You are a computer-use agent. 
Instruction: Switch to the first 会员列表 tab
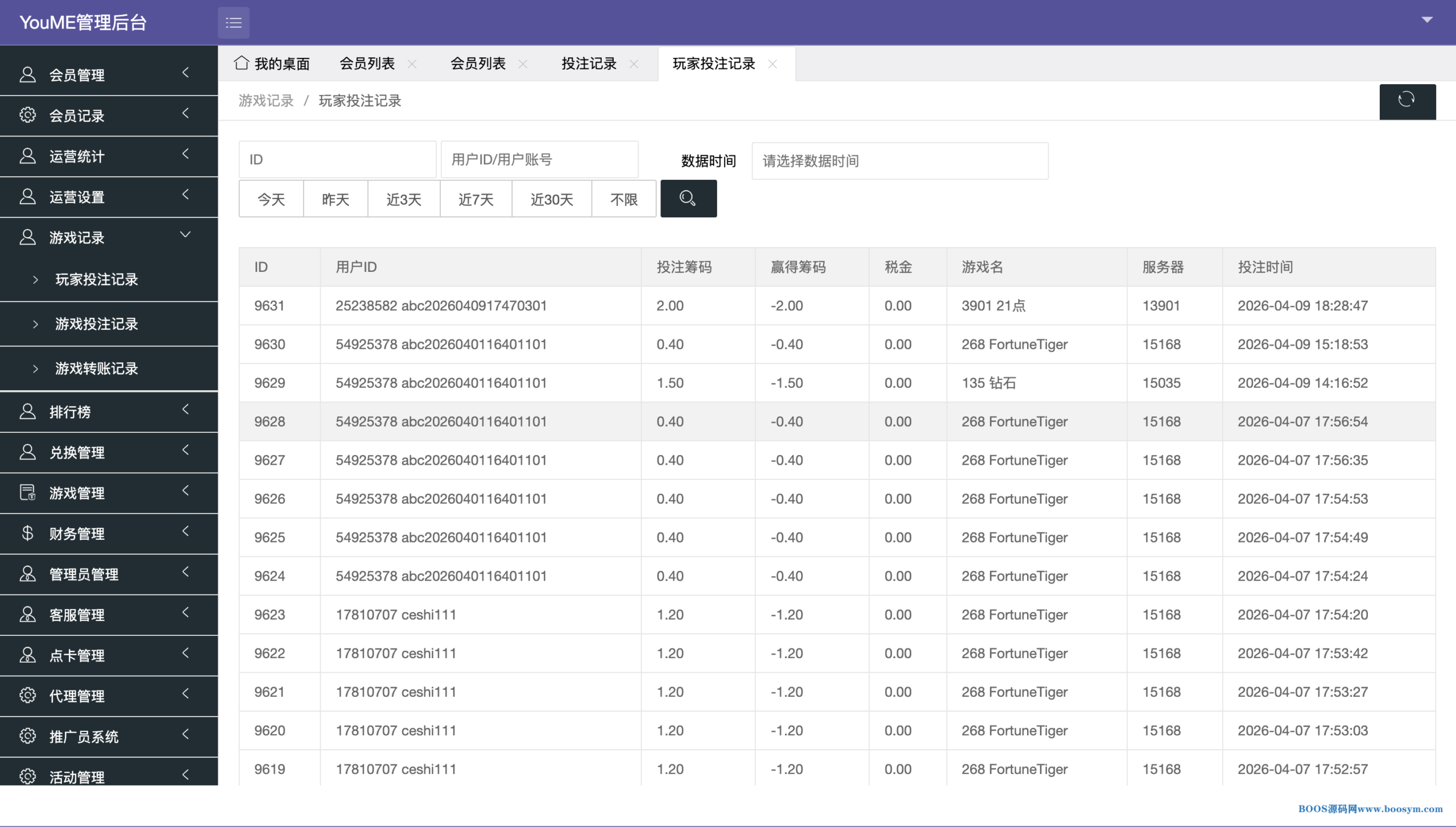tap(367, 64)
